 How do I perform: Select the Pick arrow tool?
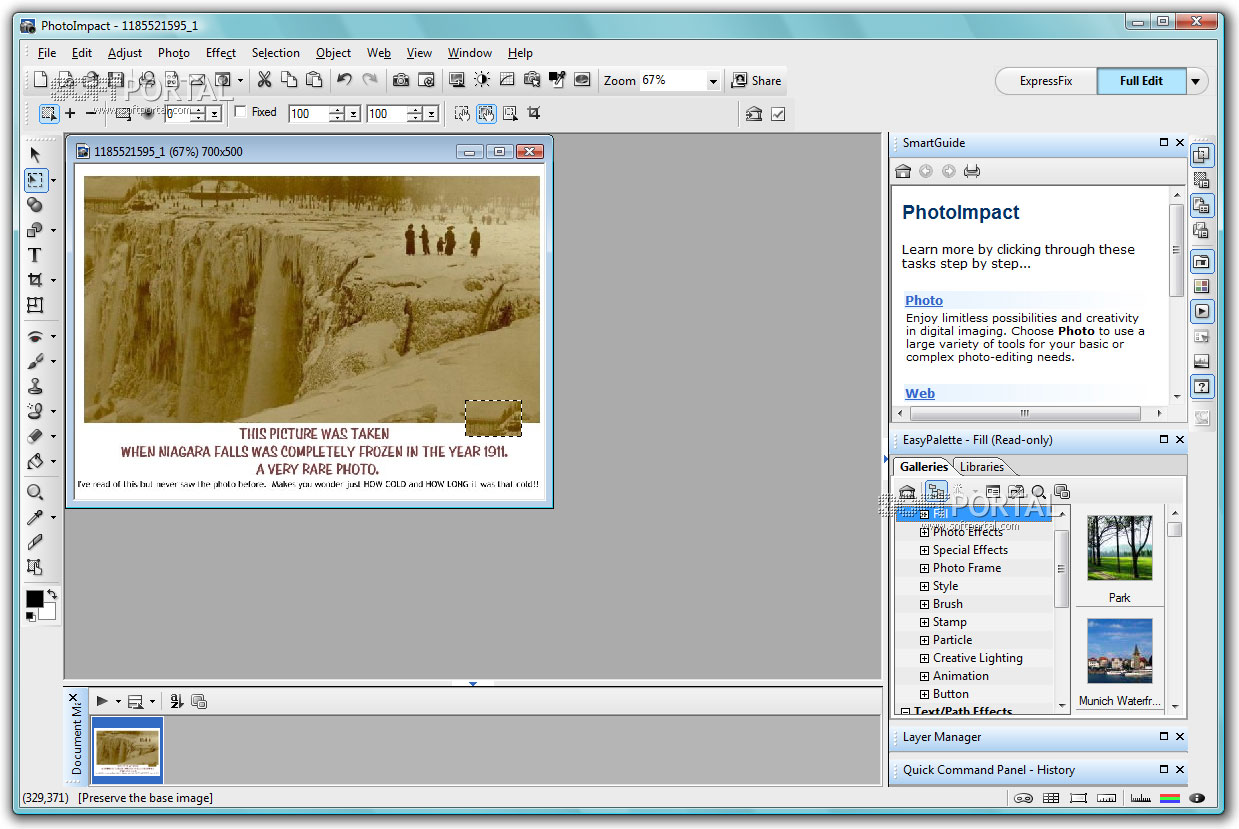(35, 155)
